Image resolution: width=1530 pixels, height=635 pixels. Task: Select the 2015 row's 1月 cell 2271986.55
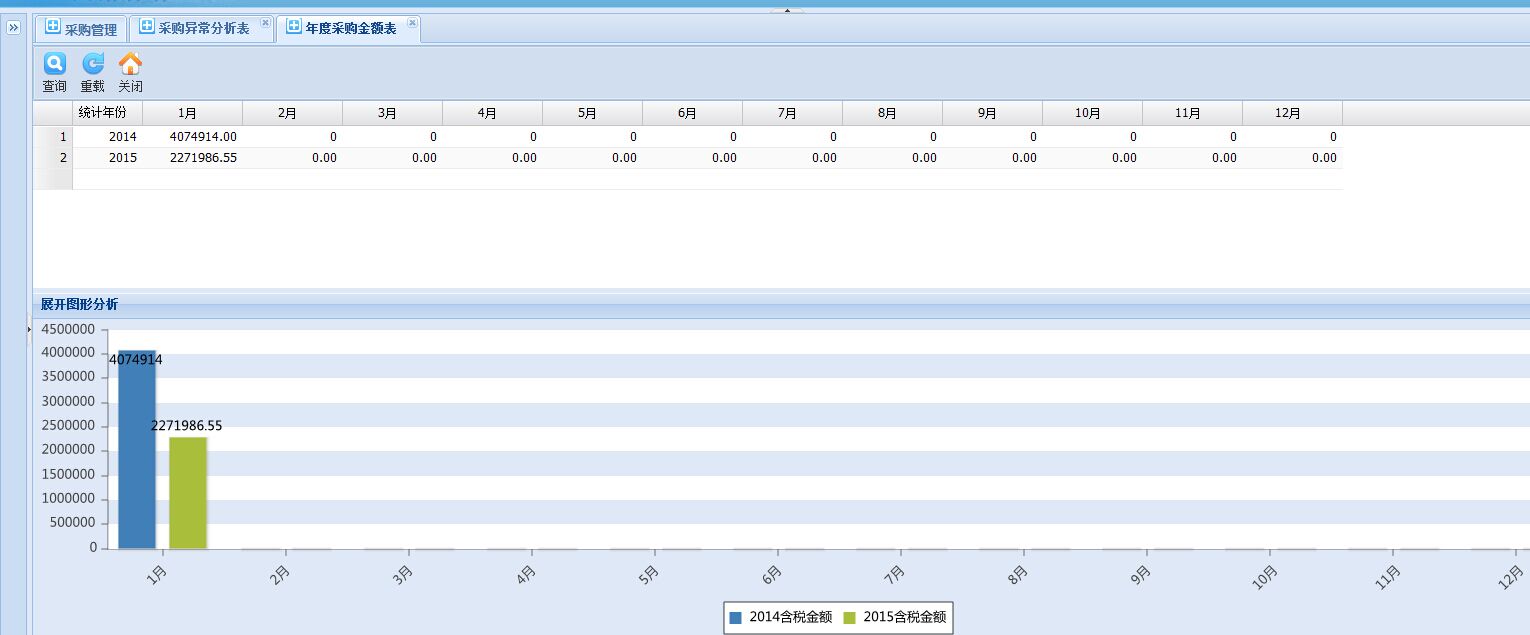[203, 158]
